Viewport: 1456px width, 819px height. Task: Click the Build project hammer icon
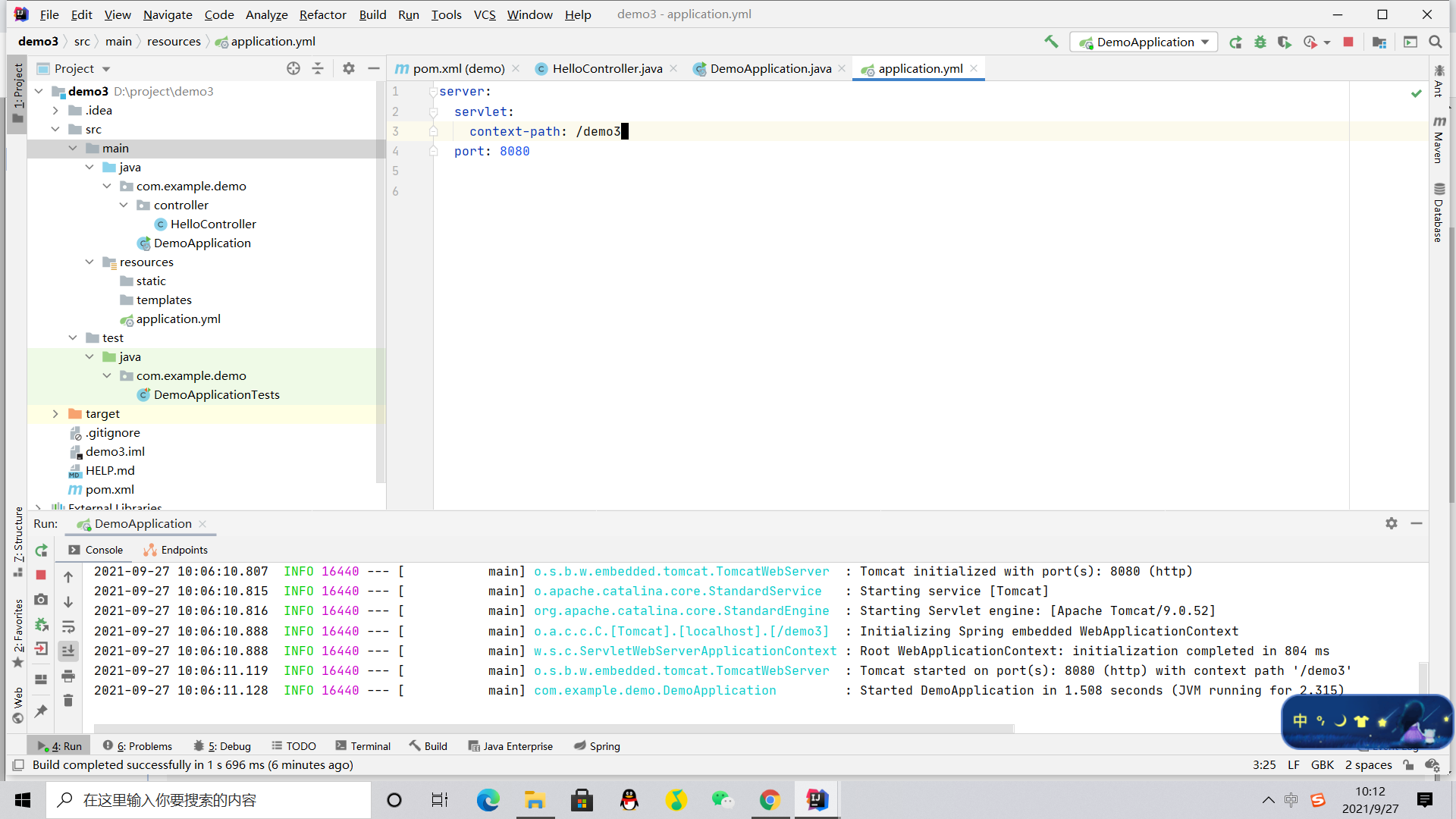(x=1051, y=42)
